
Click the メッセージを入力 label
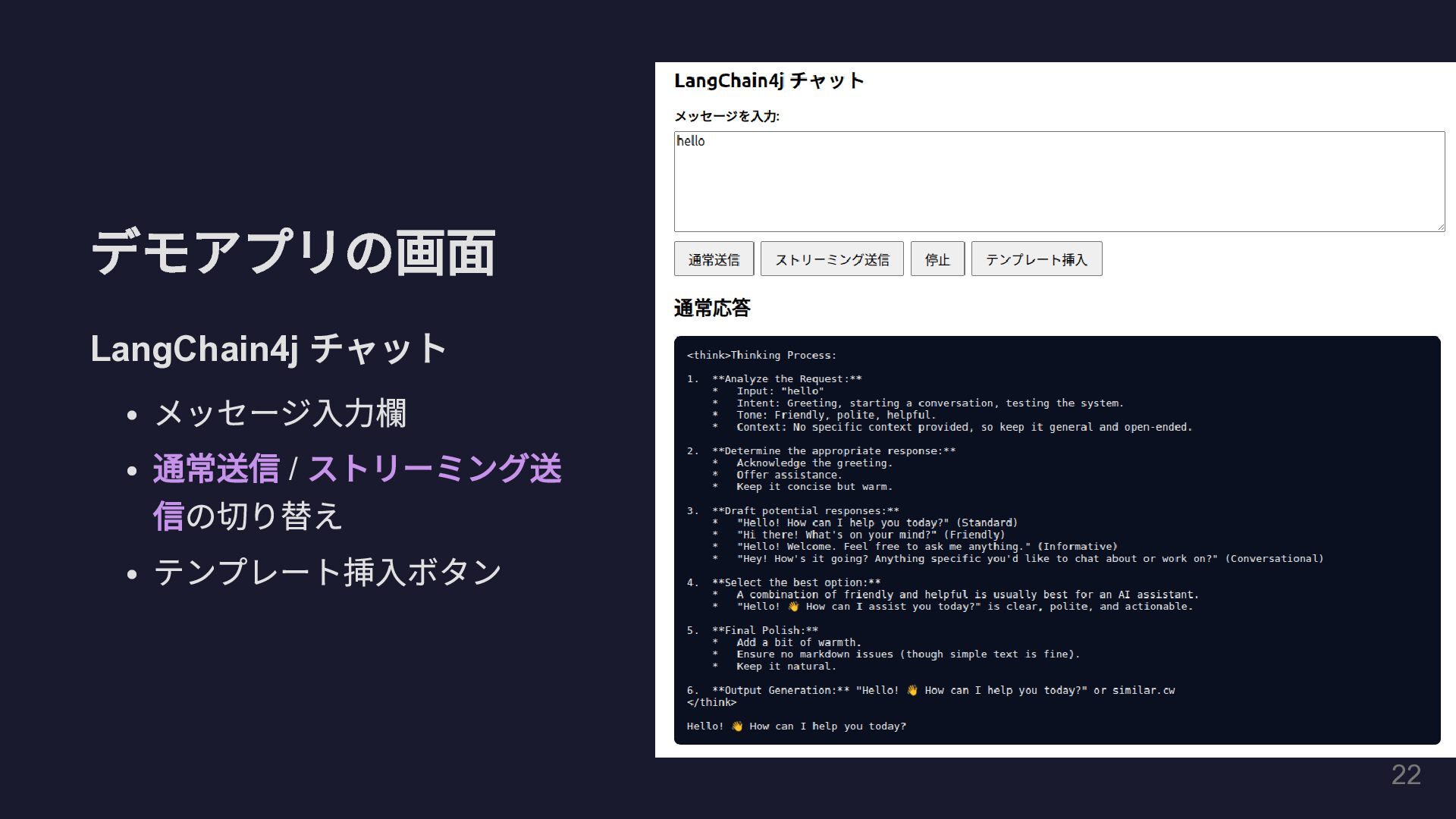[726, 116]
